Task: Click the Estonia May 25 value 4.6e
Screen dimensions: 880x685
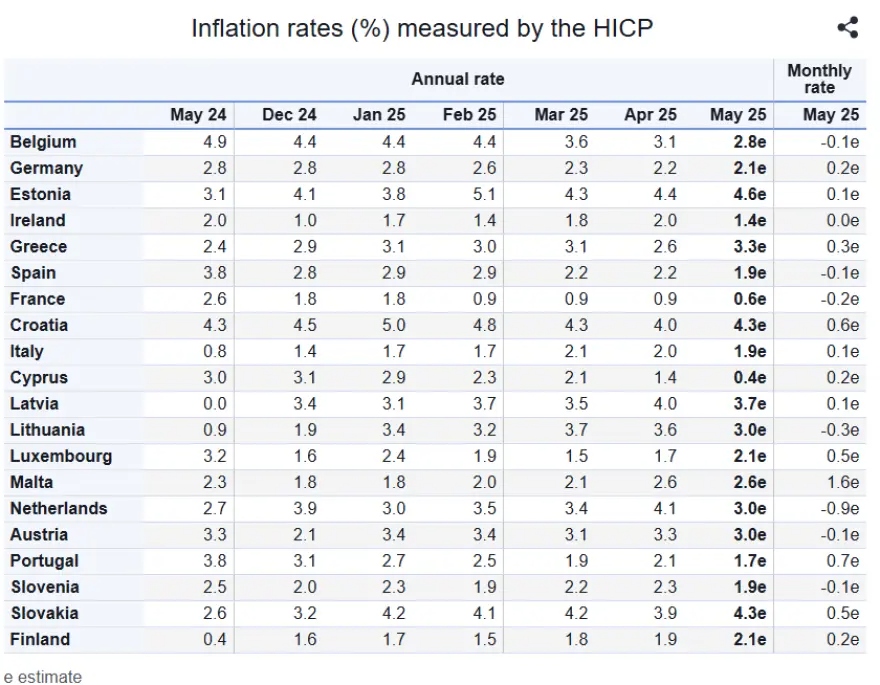Action: tap(750, 195)
